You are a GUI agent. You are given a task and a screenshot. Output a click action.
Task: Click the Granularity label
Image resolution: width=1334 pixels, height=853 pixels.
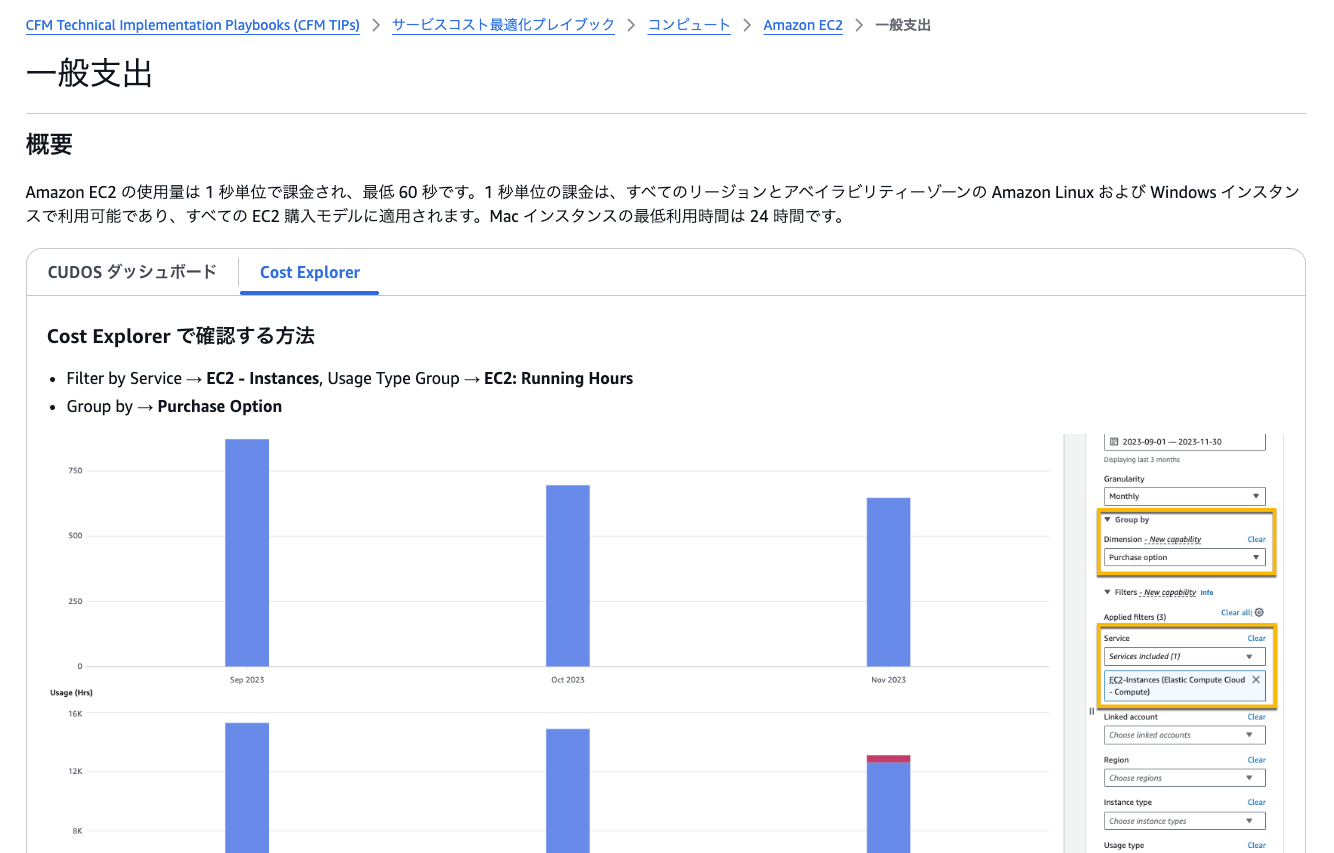click(x=1124, y=479)
